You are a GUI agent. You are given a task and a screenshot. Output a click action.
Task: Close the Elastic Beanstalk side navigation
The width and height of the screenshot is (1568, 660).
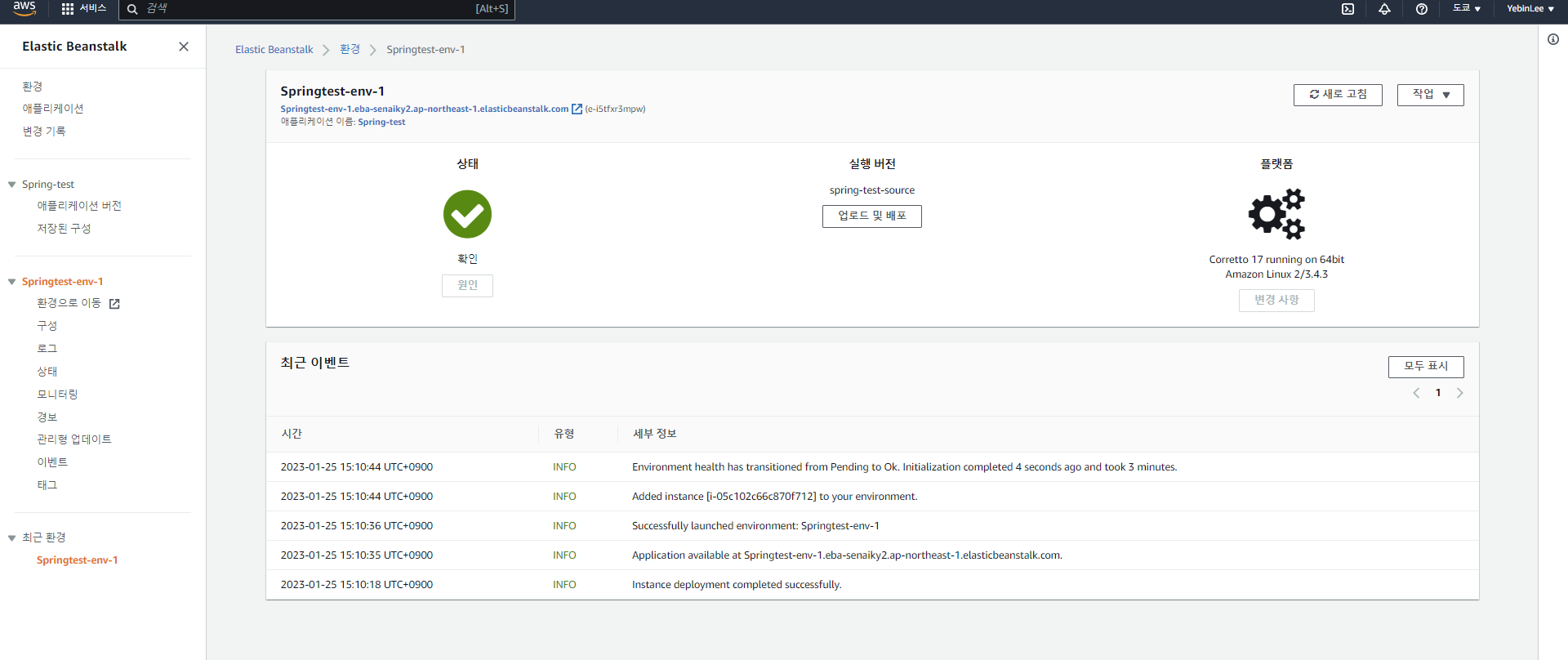click(x=184, y=47)
